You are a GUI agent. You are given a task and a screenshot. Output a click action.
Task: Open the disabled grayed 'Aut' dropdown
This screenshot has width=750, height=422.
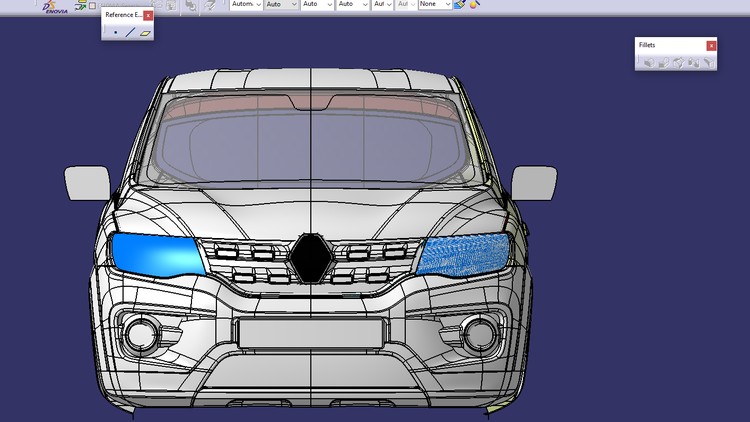[406, 4]
